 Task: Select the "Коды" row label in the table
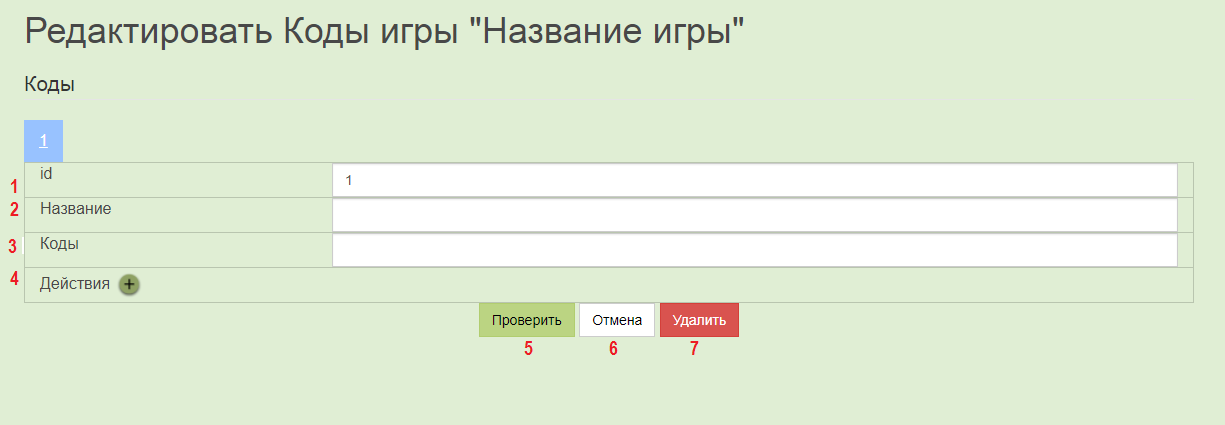click(x=59, y=243)
